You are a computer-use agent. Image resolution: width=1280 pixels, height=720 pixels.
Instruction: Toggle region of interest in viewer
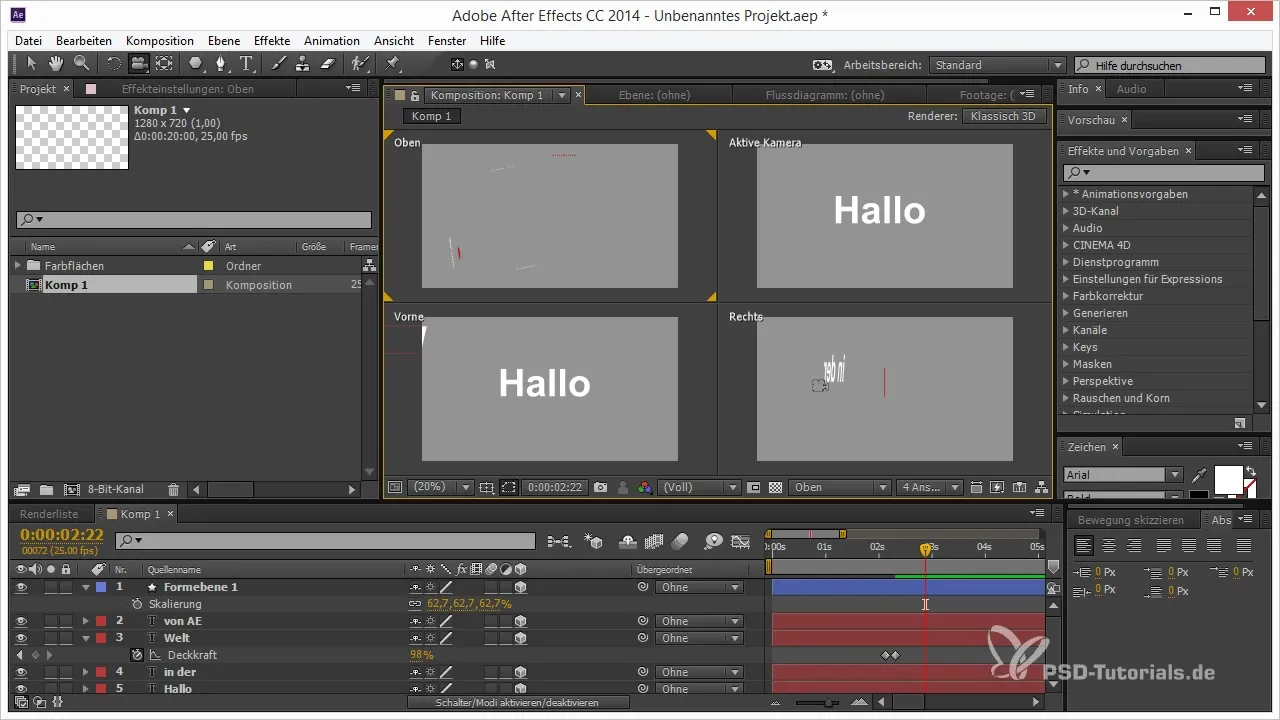coord(508,487)
